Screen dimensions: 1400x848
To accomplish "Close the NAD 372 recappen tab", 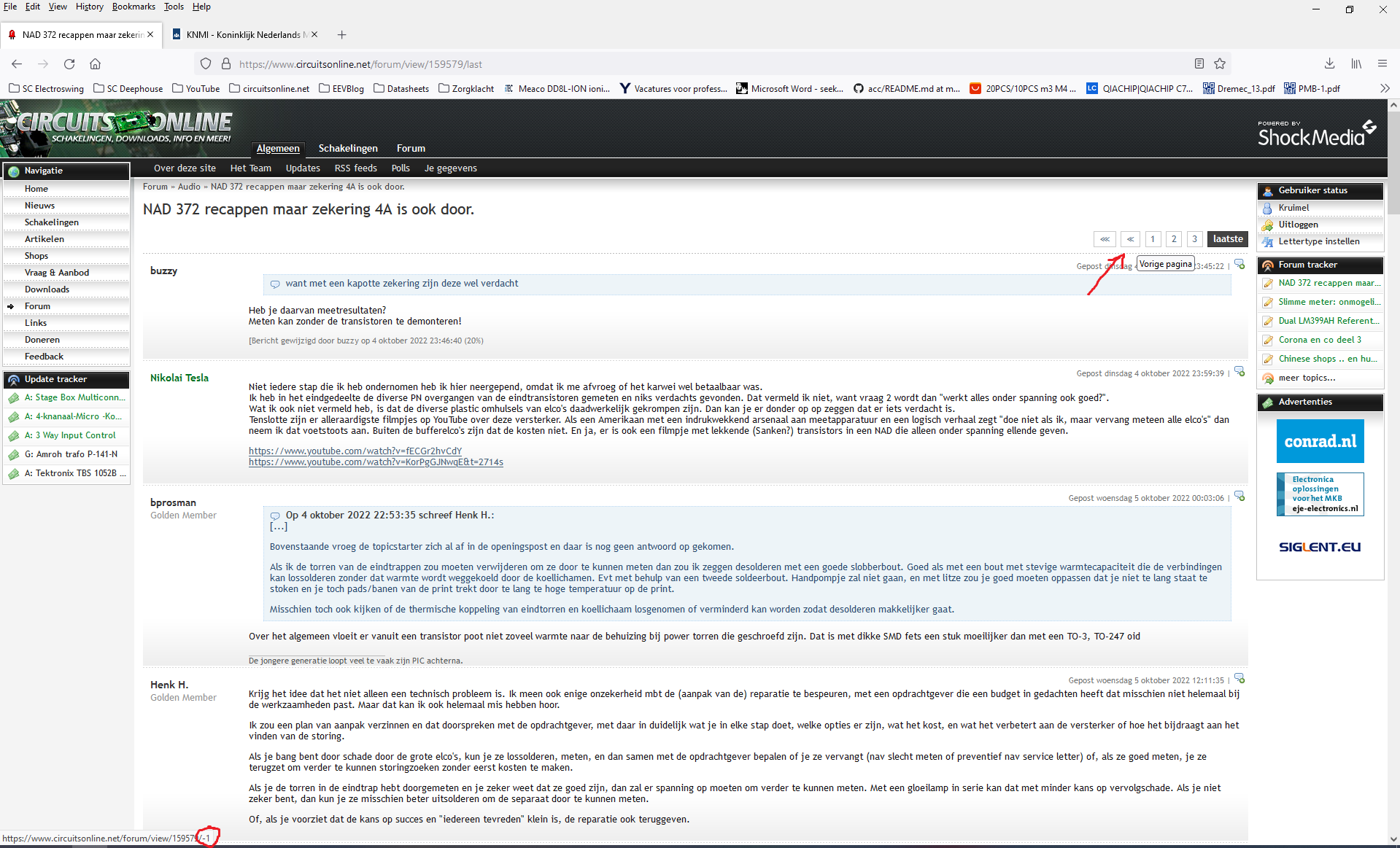I will pyautogui.click(x=150, y=34).
